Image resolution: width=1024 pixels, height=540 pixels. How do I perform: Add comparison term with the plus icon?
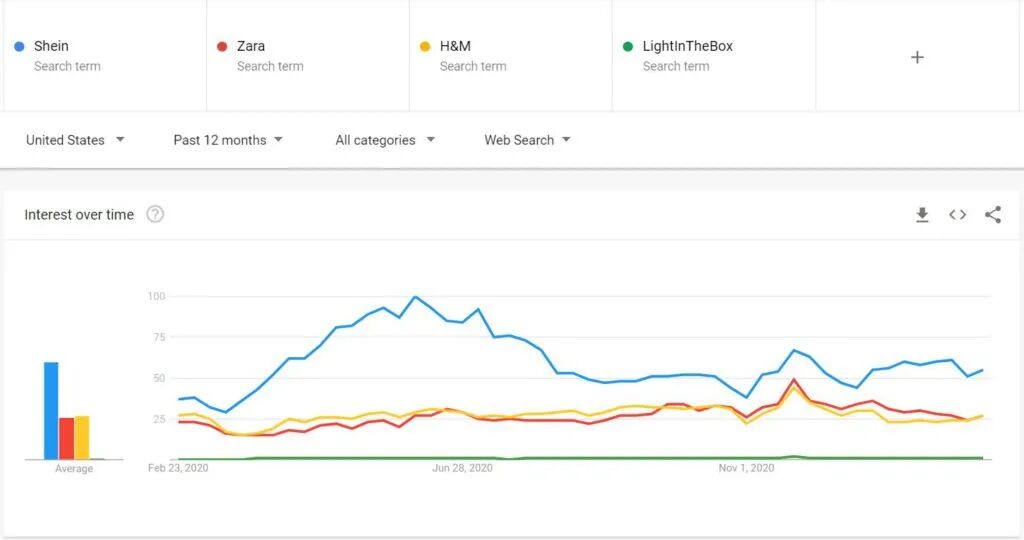coord(917,57)
